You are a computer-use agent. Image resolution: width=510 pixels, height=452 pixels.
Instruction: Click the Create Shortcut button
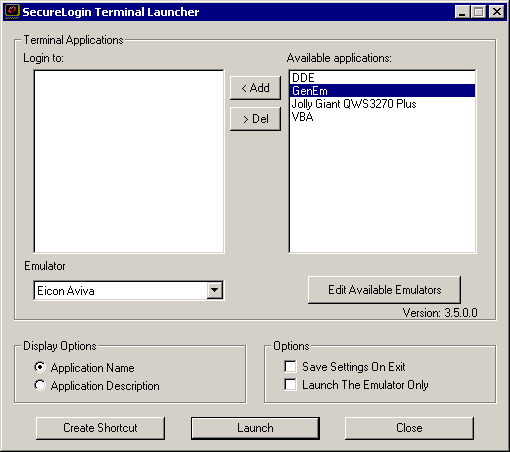(100, 428)
